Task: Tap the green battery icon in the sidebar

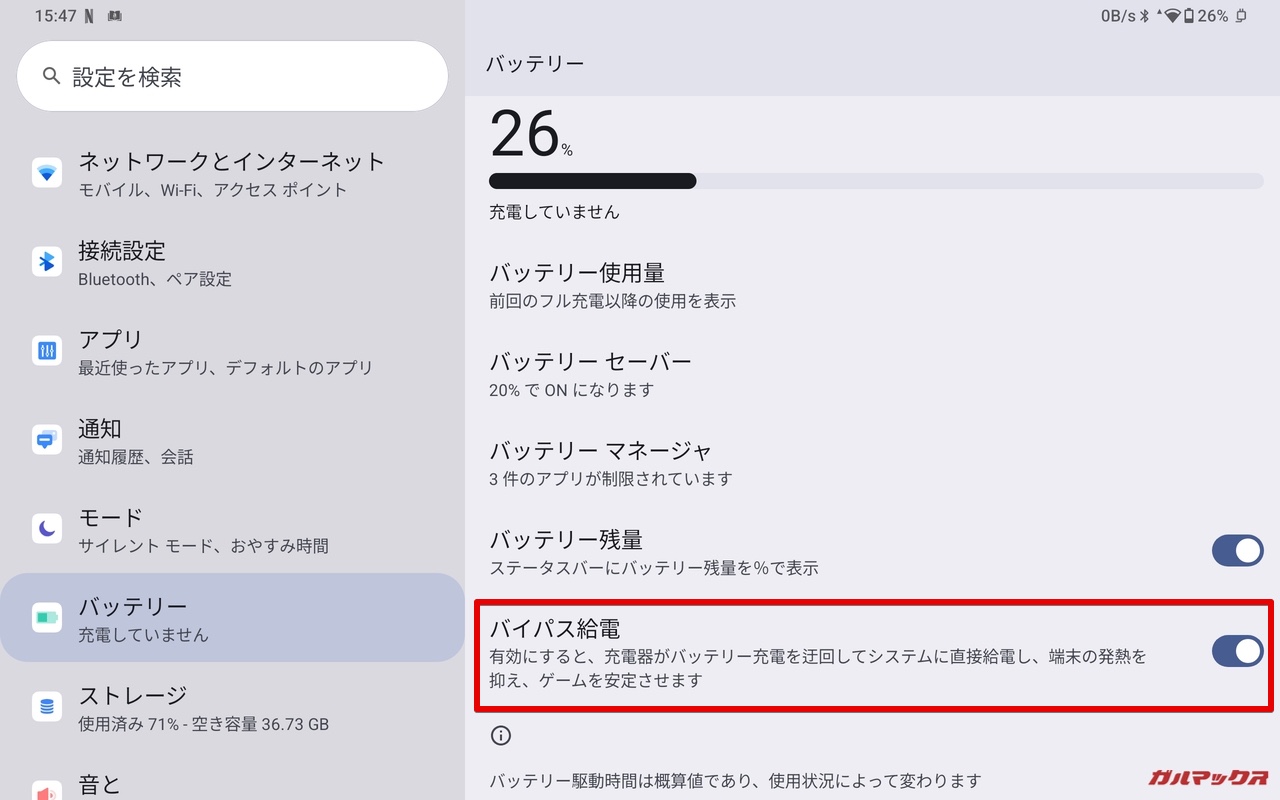Action: pos(47,618)
